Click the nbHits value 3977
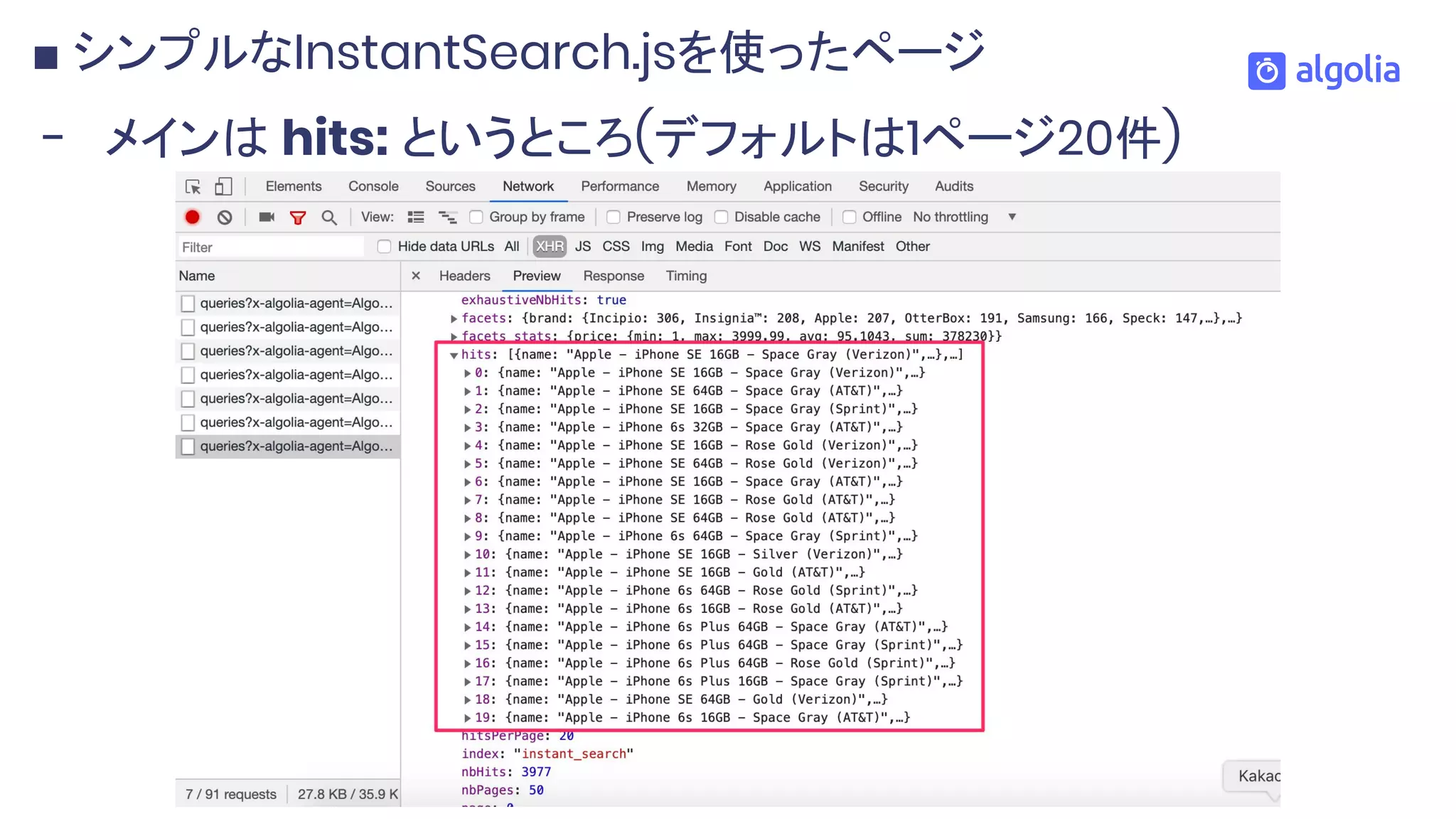Image resolution: width=1456 pixels, height=819 pixels. (x=536, y=772)
